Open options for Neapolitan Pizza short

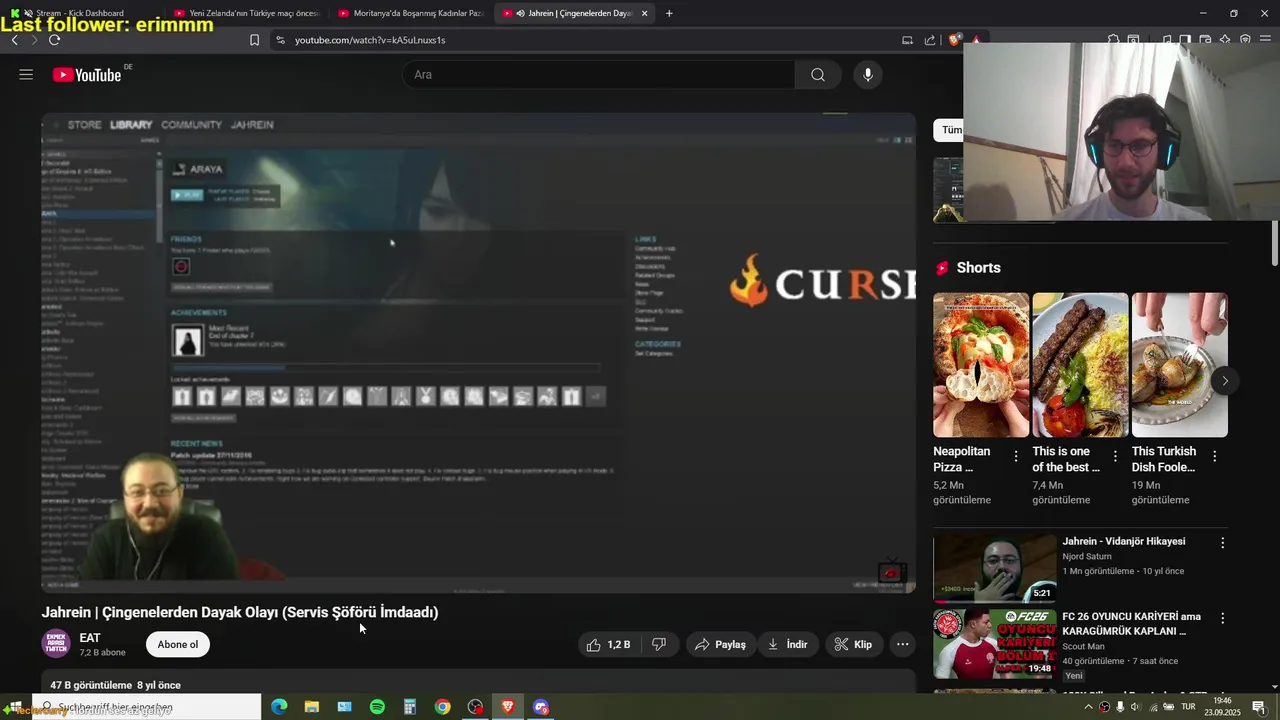(1016, 456)
